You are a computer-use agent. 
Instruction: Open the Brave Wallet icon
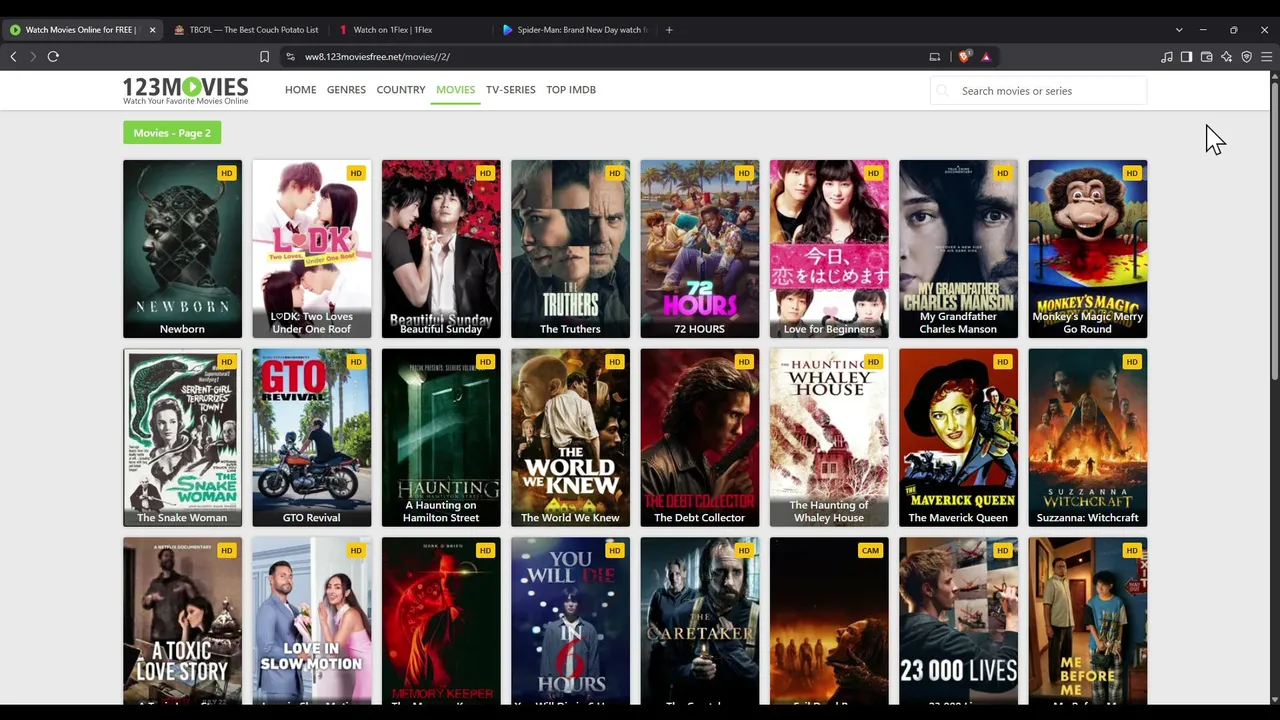tap(1206, 57)
